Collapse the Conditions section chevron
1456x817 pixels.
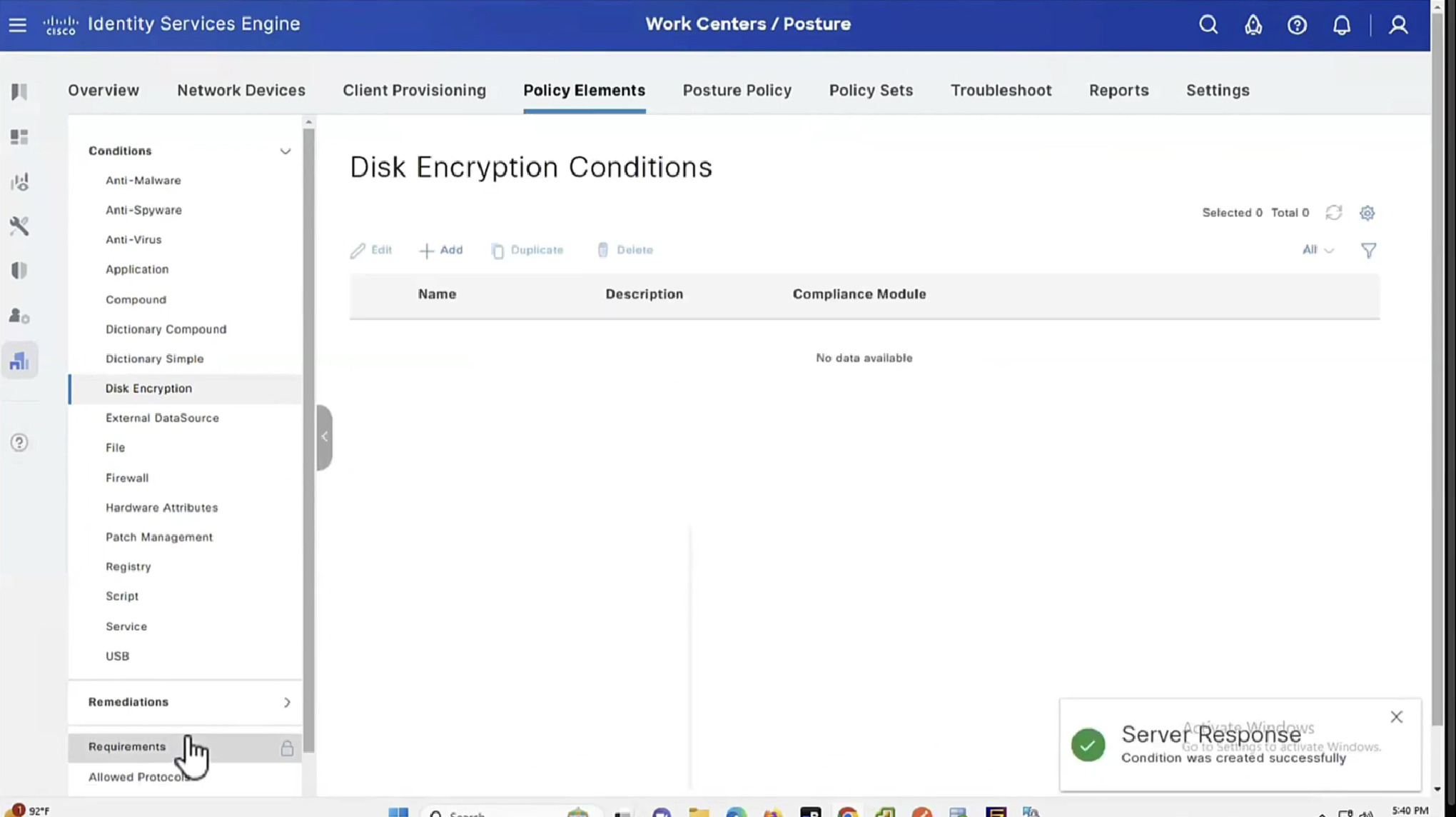pyautogui.click(x=285, y=151)
